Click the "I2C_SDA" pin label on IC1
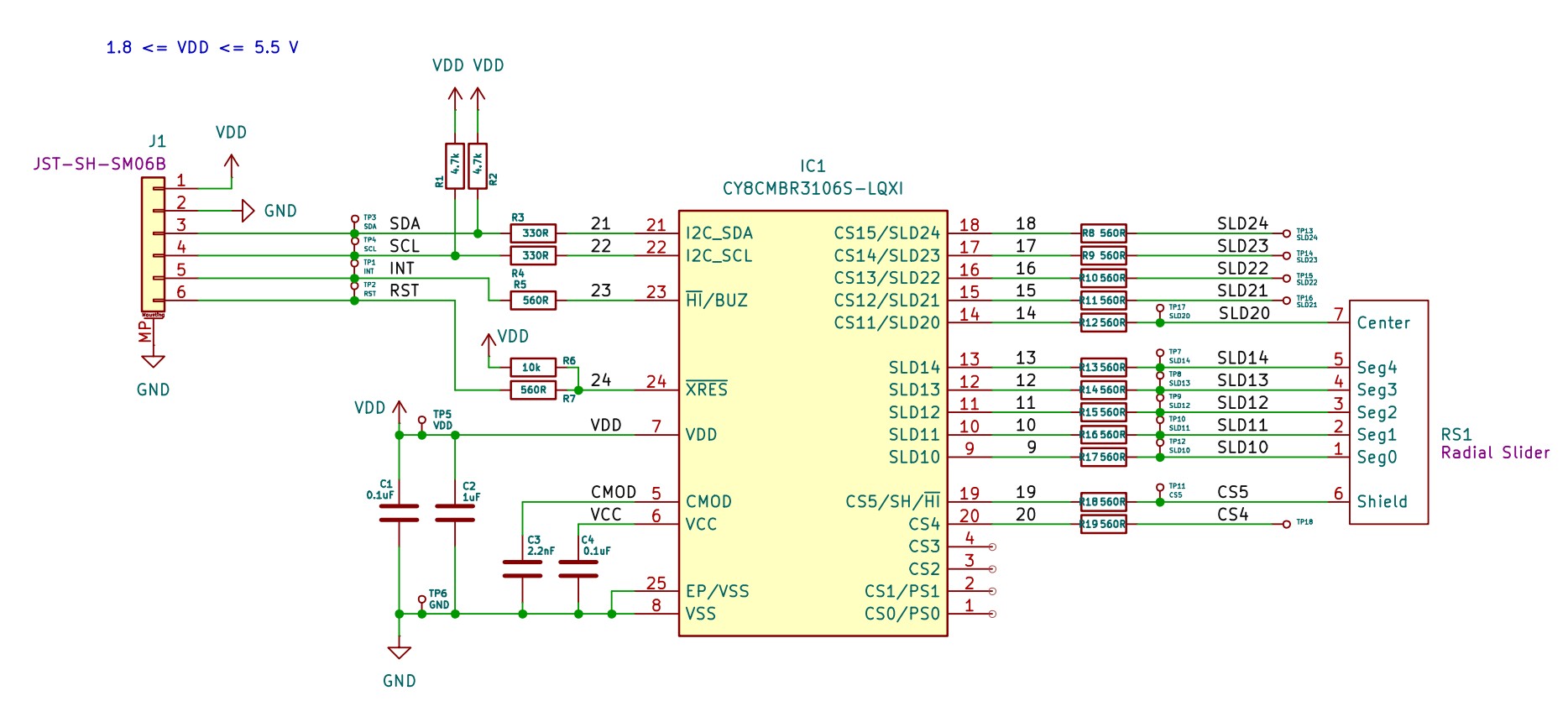This screenshot has width=1568, height=722. (x=719, y=233)
